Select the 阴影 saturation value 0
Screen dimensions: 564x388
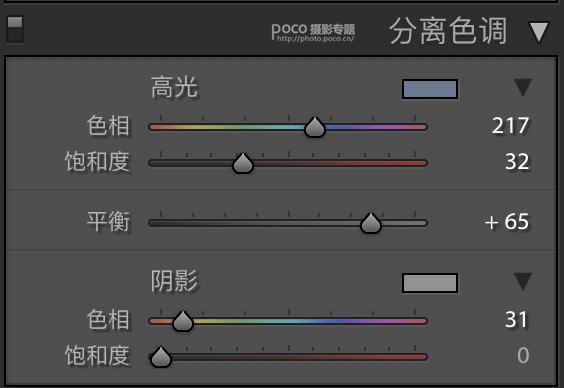(523, 355)
